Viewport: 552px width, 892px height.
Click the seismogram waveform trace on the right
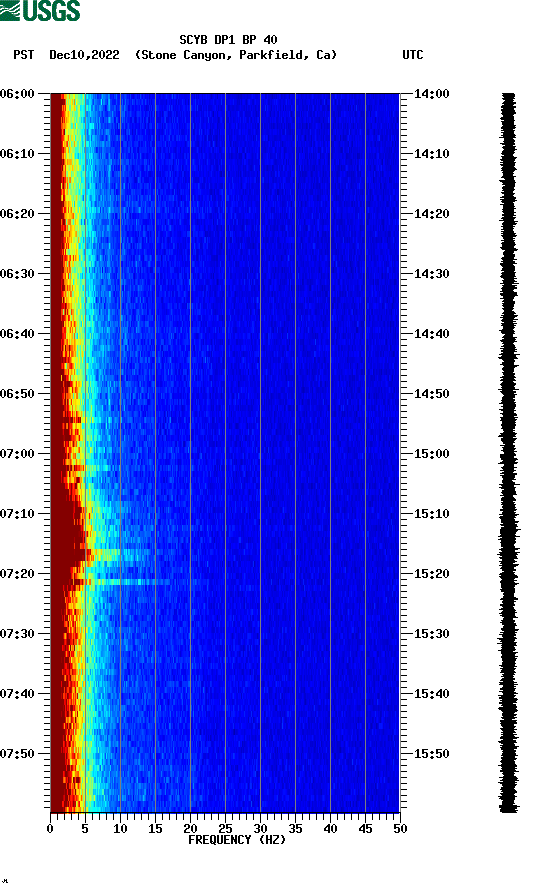(x=509, y=452)
